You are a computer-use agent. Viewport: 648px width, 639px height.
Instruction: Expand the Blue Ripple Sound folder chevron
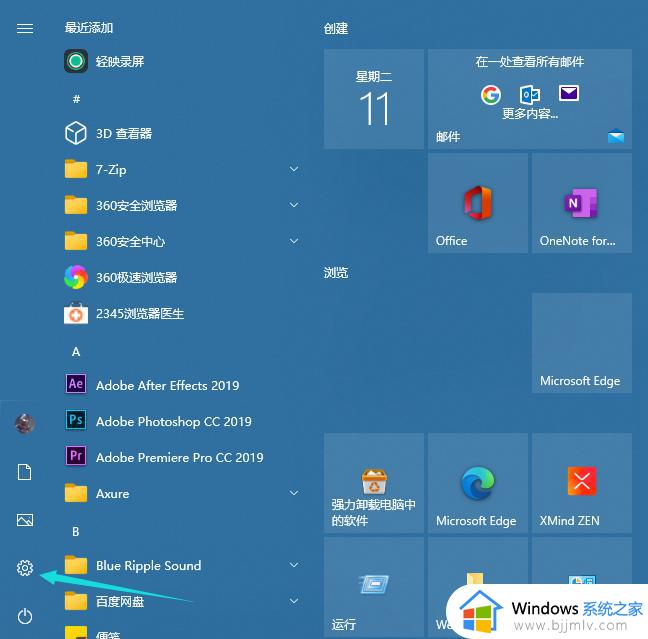pos(294,565)
